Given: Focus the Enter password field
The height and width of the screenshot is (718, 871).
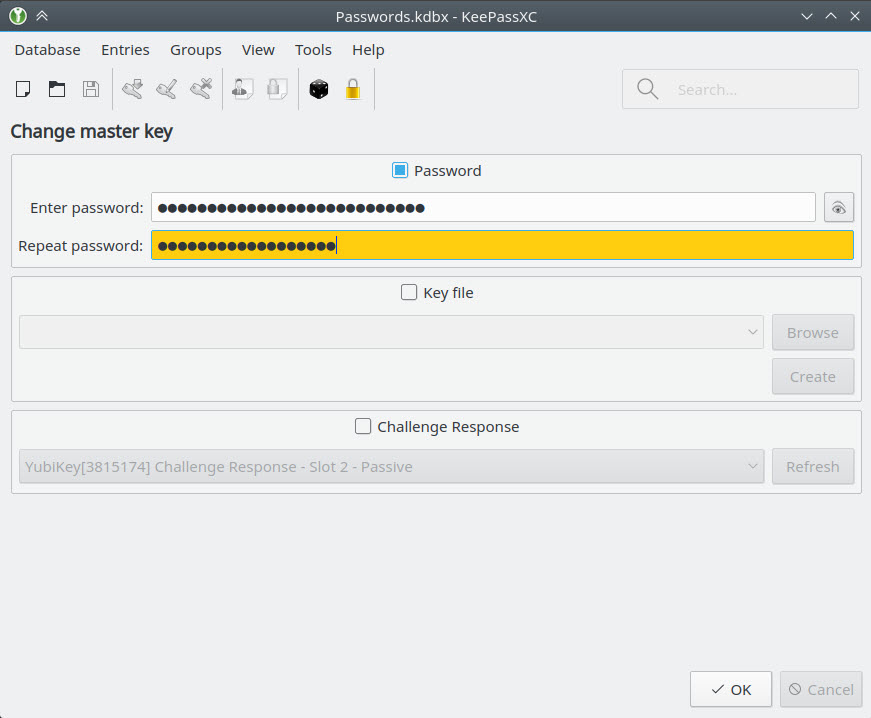Looking at the screenshot, I should (483, 208).
